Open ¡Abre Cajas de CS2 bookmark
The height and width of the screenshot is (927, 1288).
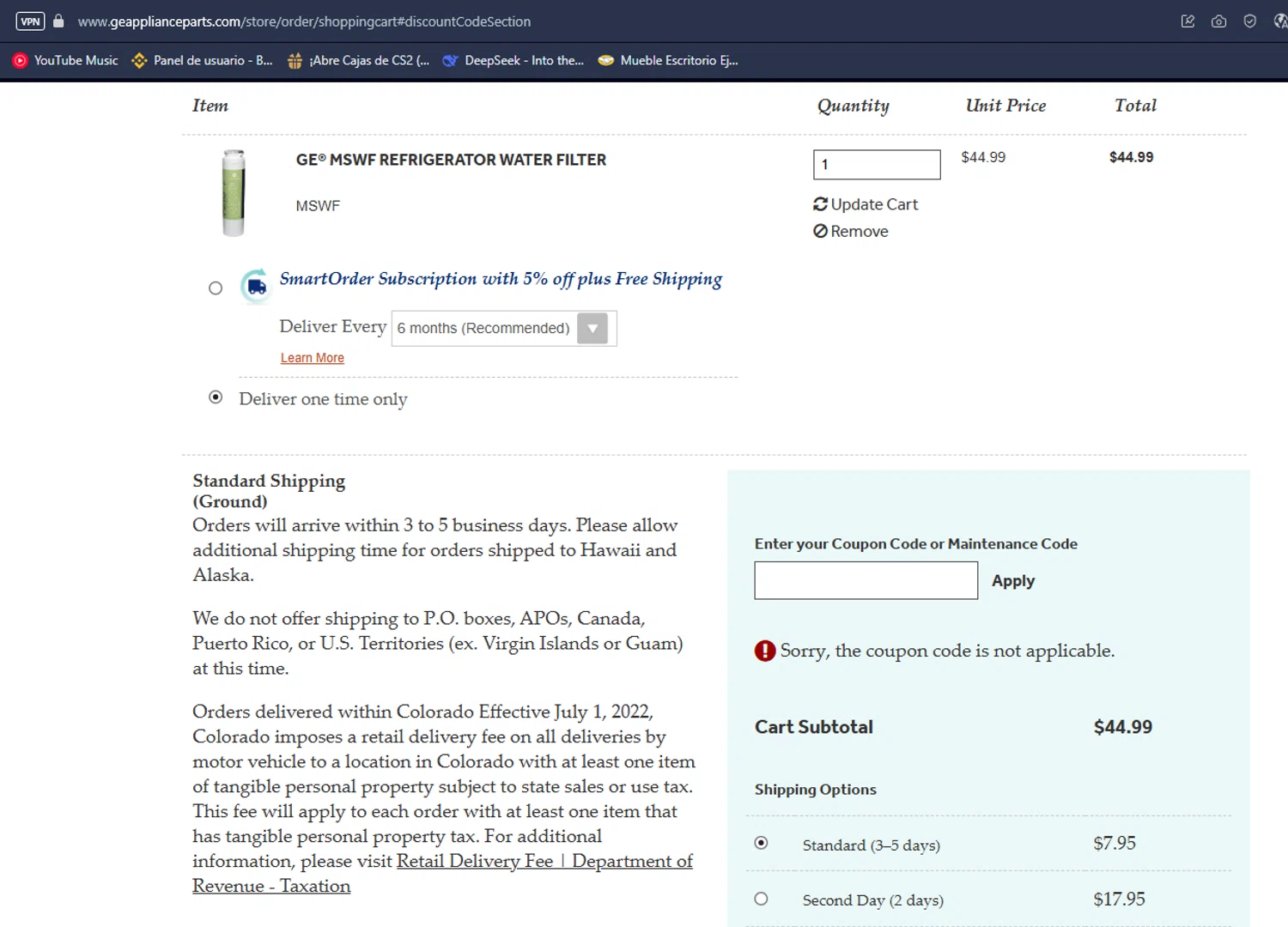(358, 60)
